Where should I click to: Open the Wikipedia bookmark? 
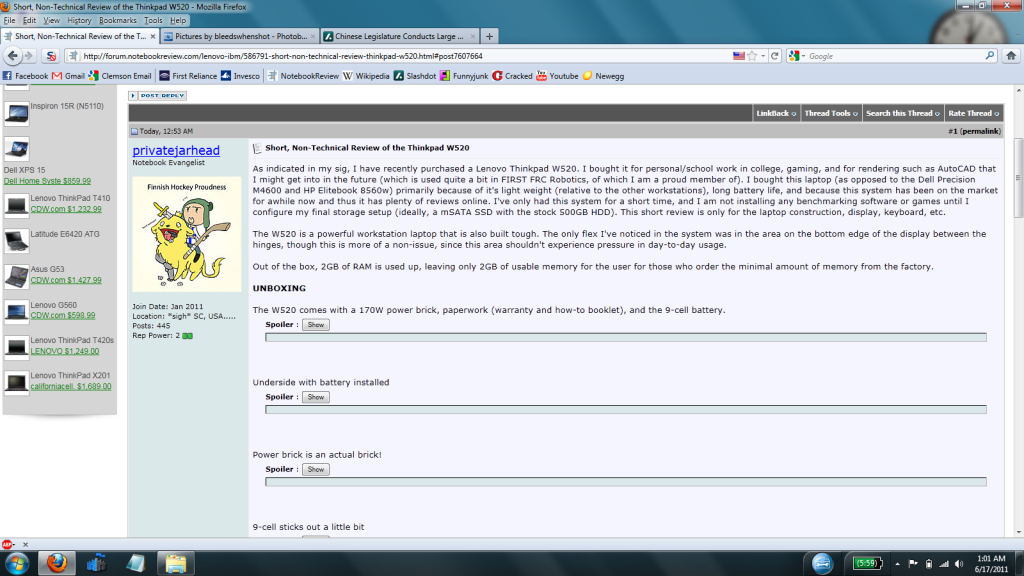tap(366, 76)
